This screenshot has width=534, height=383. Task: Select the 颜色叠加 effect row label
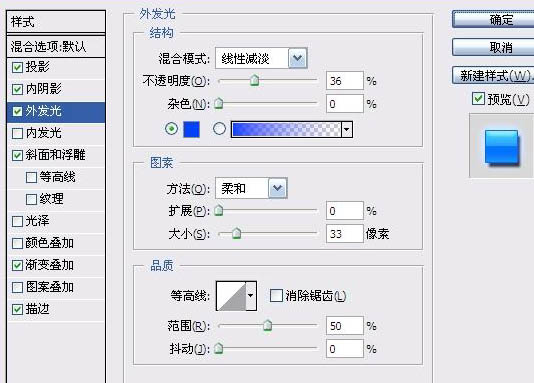(x=50, y=243)
